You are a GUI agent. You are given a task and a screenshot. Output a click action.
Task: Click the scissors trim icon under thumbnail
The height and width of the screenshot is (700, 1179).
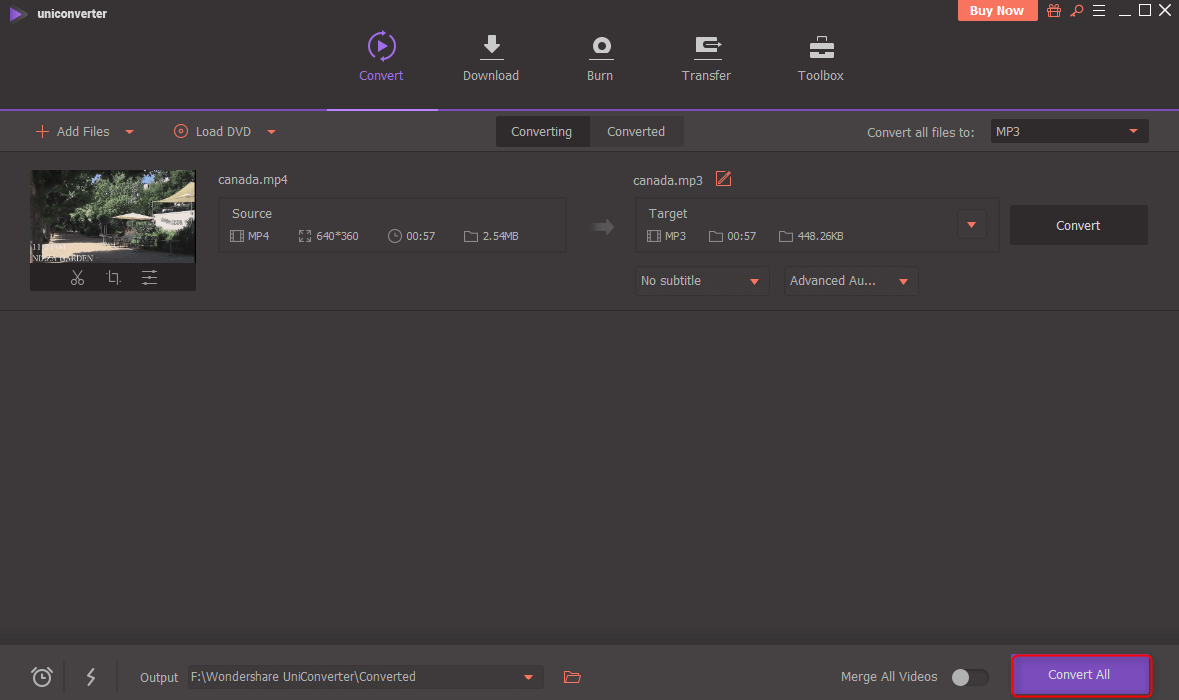(x=77, y=278)
